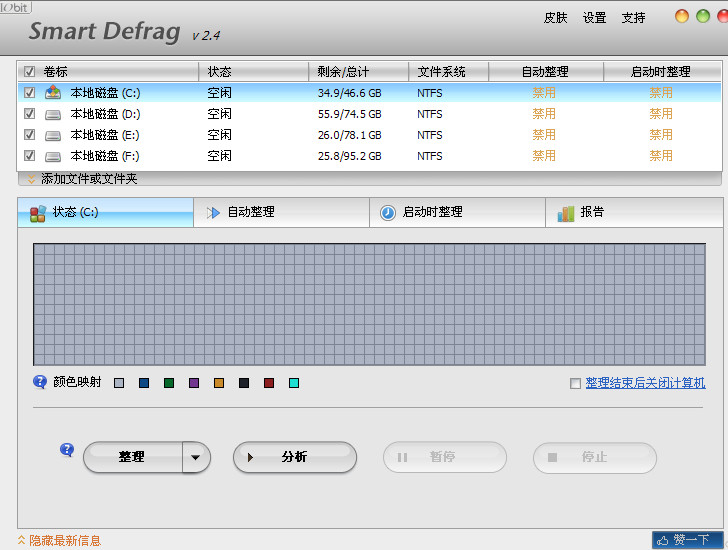This screenshot has width=728, height=550.
Task: Click the green window control button
Action: (x=703, y=16)
